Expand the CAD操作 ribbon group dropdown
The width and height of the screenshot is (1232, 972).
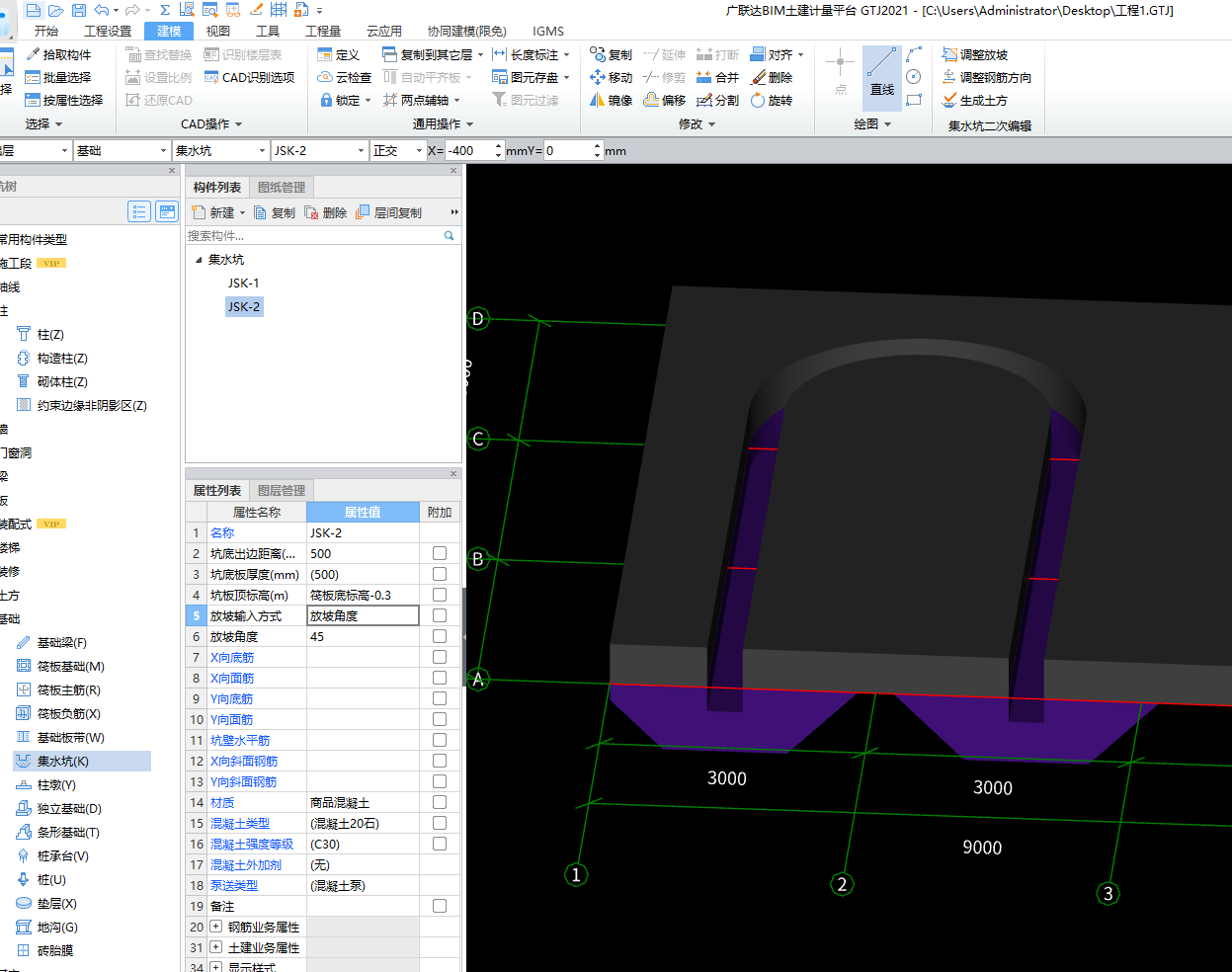tap(211, 123)
